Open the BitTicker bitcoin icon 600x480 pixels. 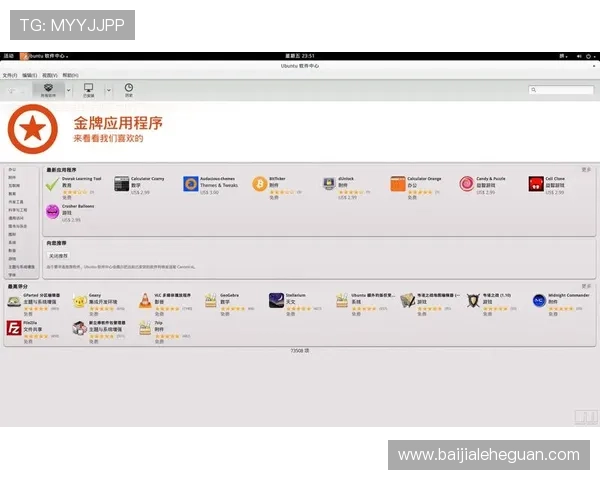pyautogui.click(x=259, y=184)
